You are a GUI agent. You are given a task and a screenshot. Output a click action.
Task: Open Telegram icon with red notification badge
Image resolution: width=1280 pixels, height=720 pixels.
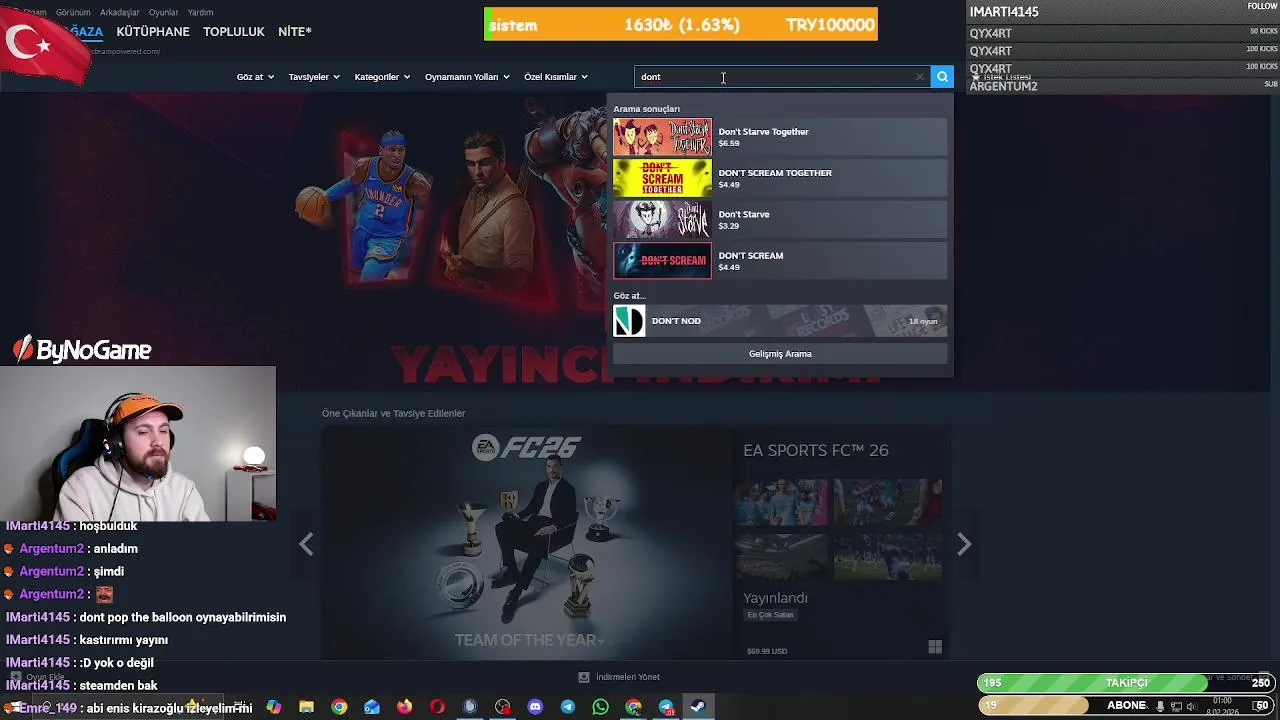point(666,707)
